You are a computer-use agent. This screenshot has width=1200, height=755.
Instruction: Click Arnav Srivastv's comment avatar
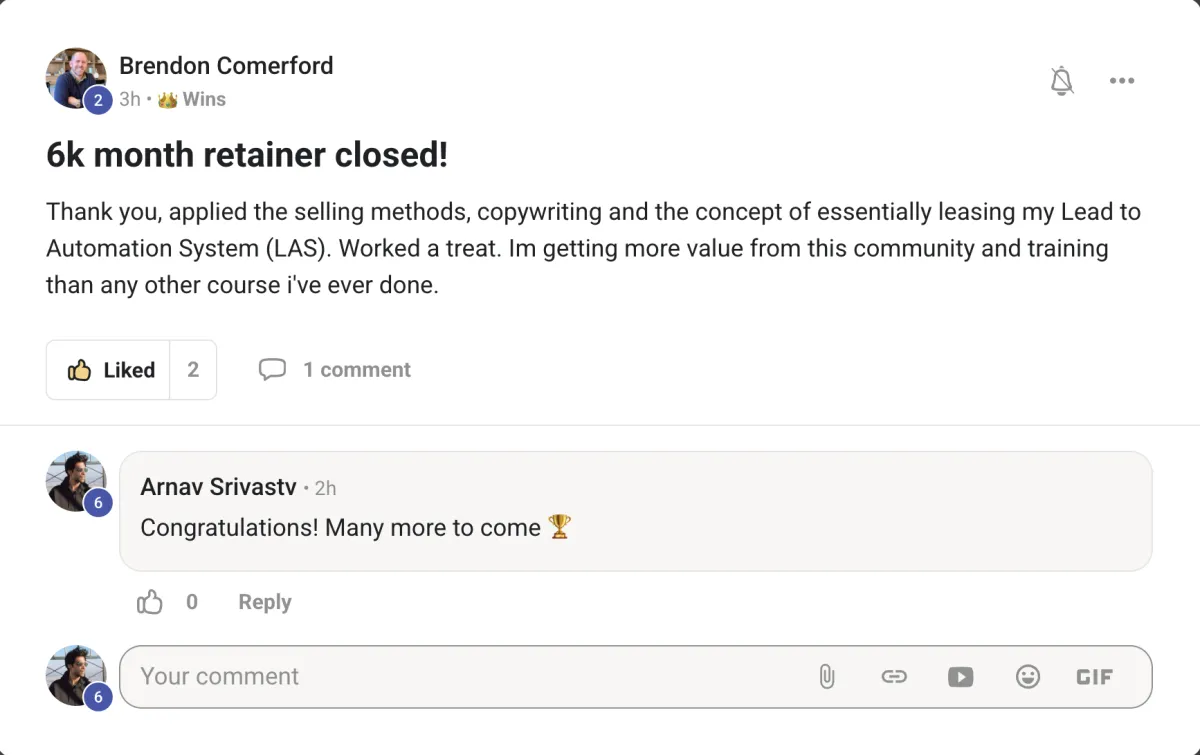pyautogui.click(x=77, y=482)
